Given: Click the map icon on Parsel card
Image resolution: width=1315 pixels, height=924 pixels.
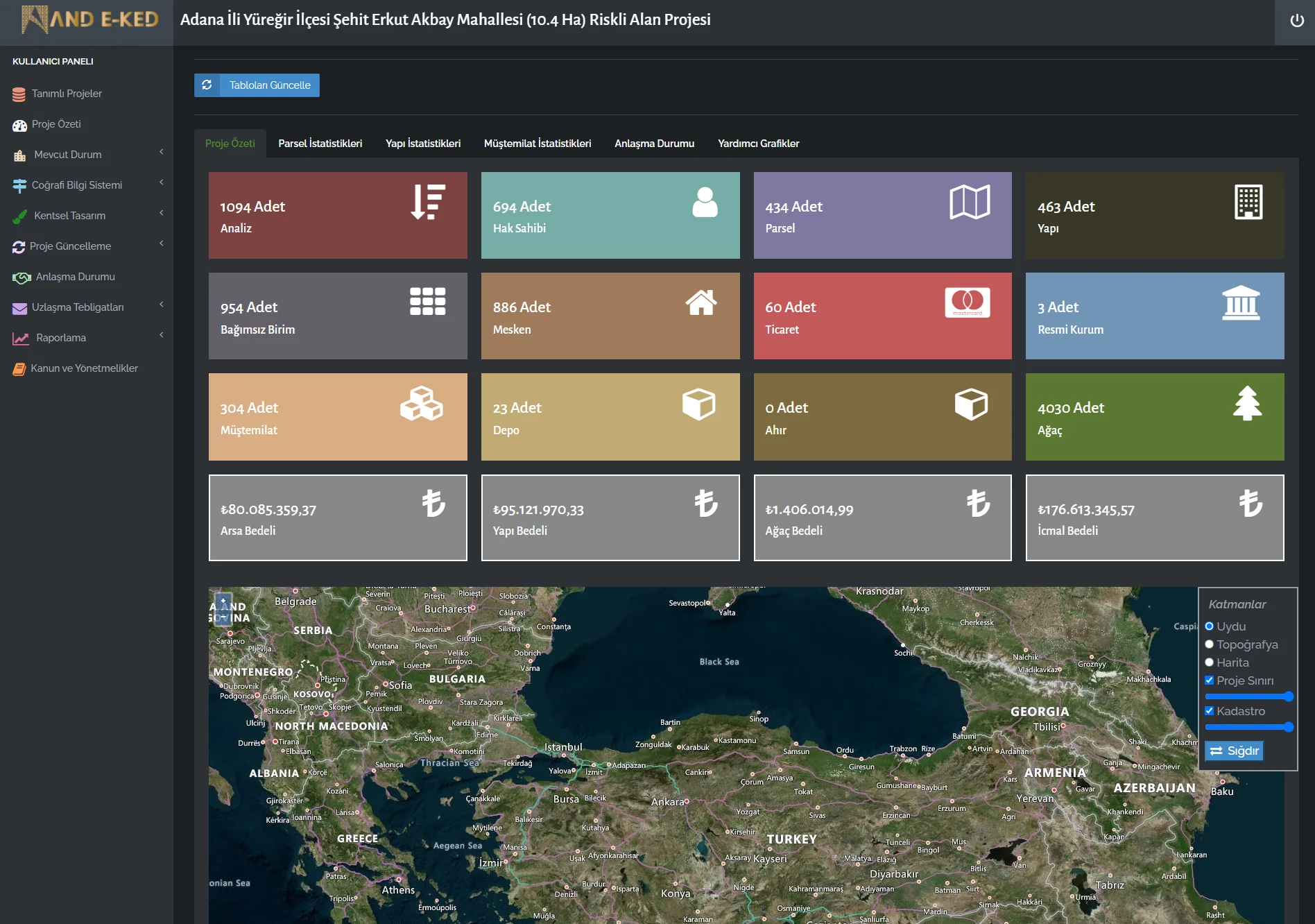Looking at the screenshot, I should click(970, 202).
